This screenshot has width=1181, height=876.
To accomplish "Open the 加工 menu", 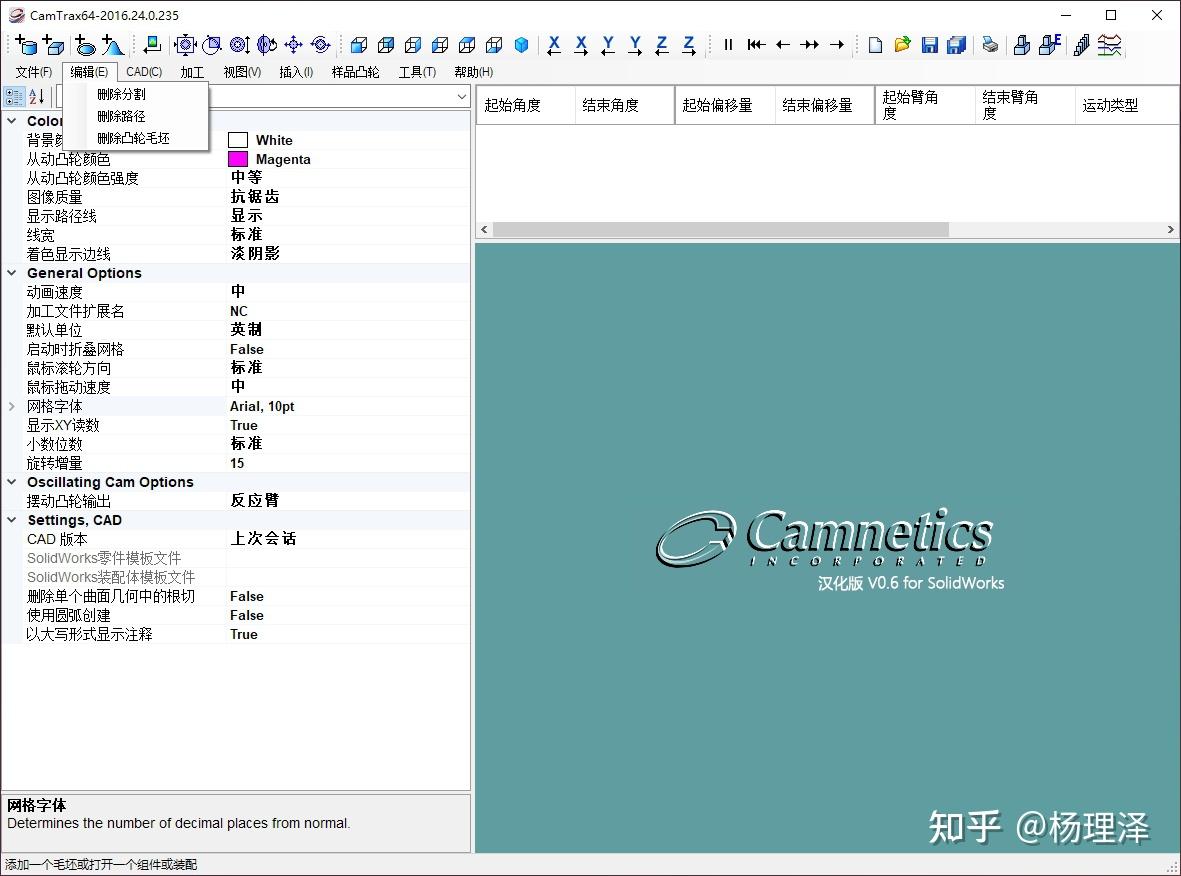I will coord(192,72).
